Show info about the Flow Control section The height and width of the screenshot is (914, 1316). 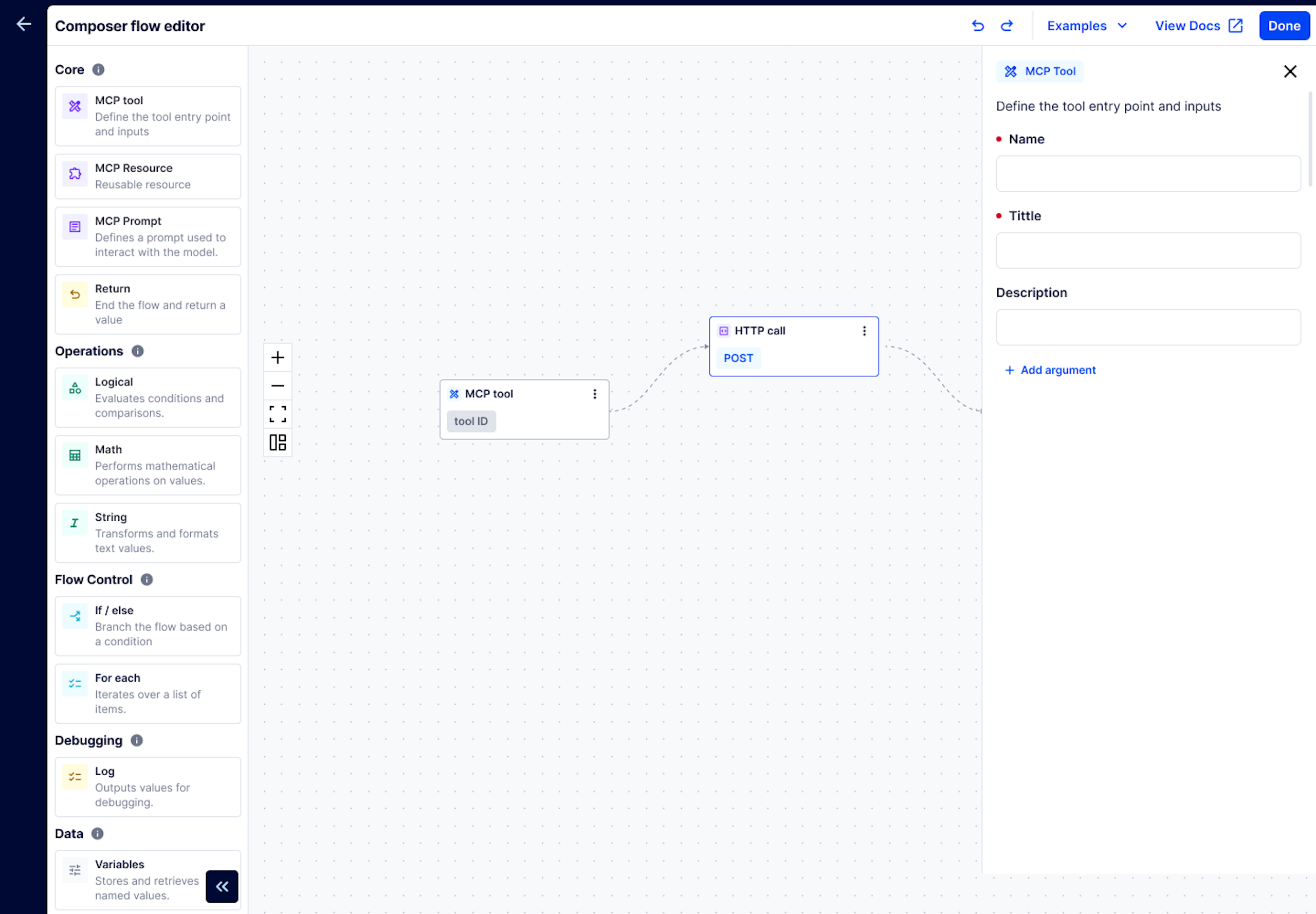147,579
